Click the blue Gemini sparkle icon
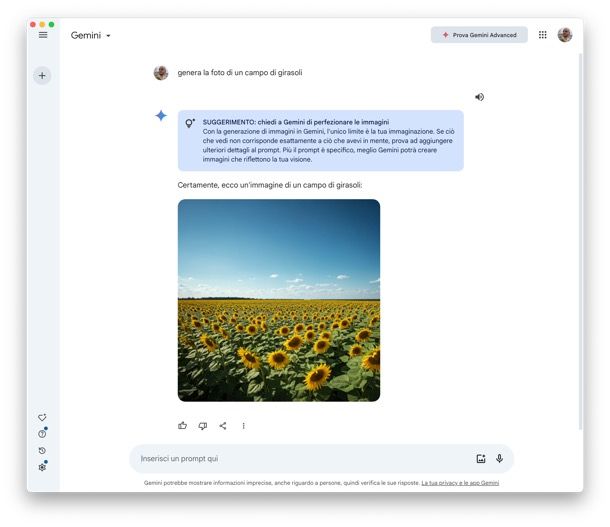The height and width of the screenshot is (527, 610). (x=161, y=116)
